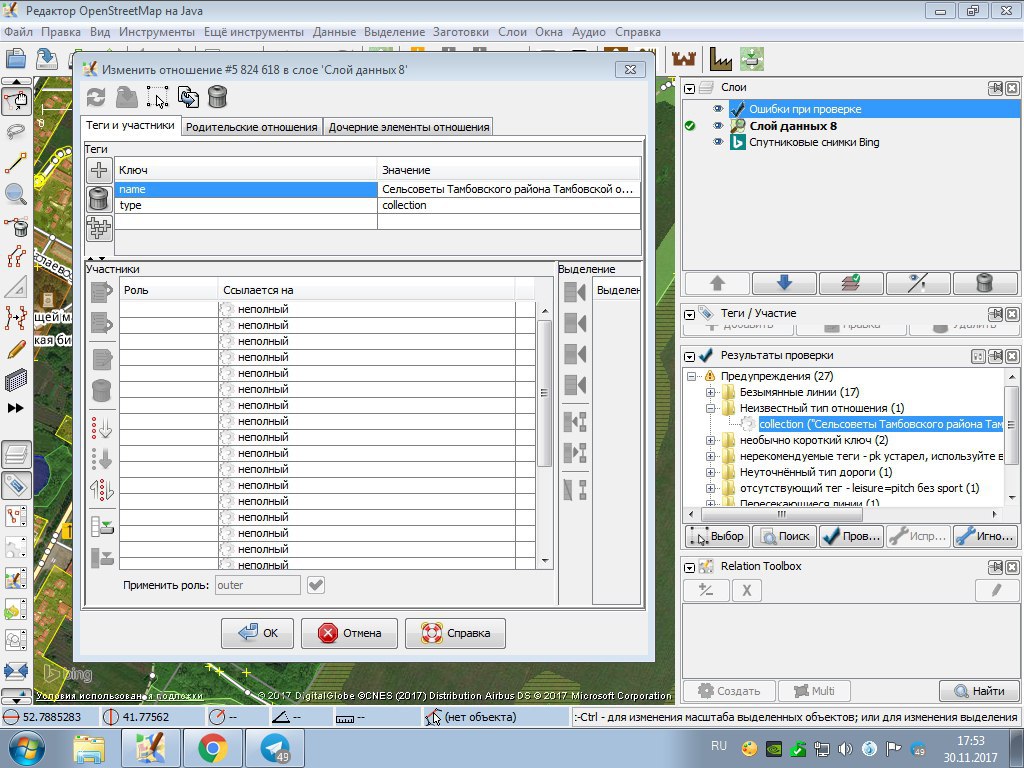Click the validation results vertical scrollbar

[1010, 424]
